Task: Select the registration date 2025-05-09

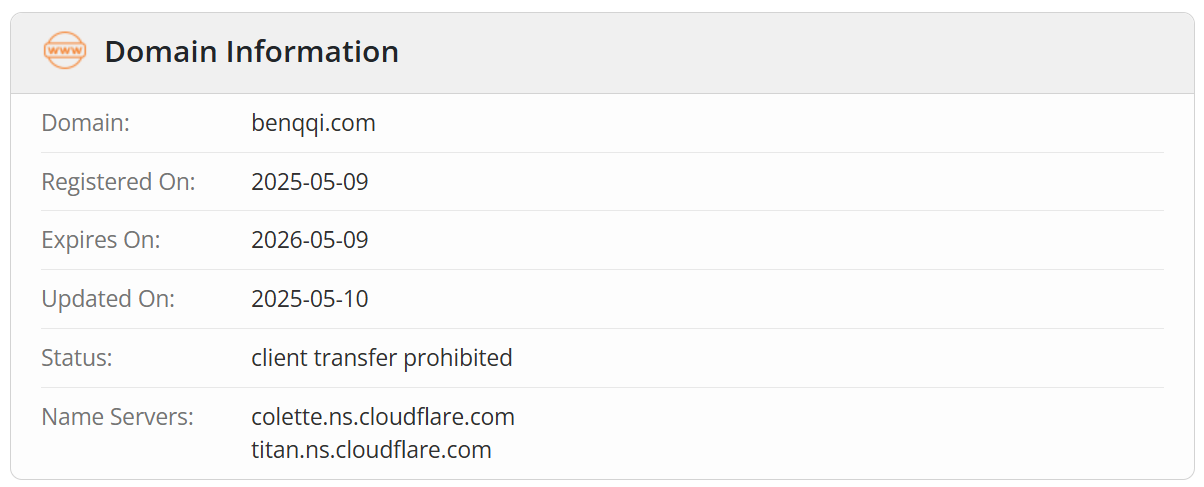Action: tap(310, 182)
